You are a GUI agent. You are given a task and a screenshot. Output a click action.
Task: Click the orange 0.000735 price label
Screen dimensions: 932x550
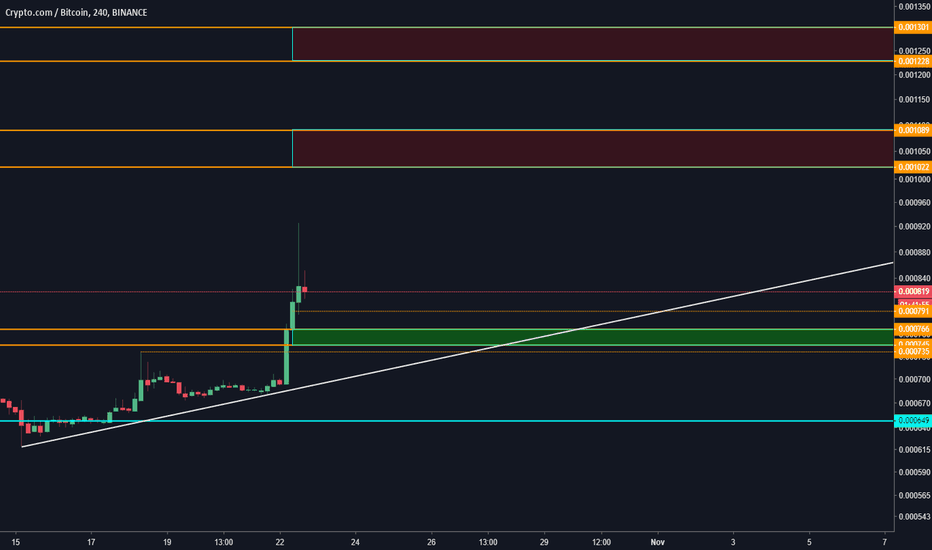point(912,351)
